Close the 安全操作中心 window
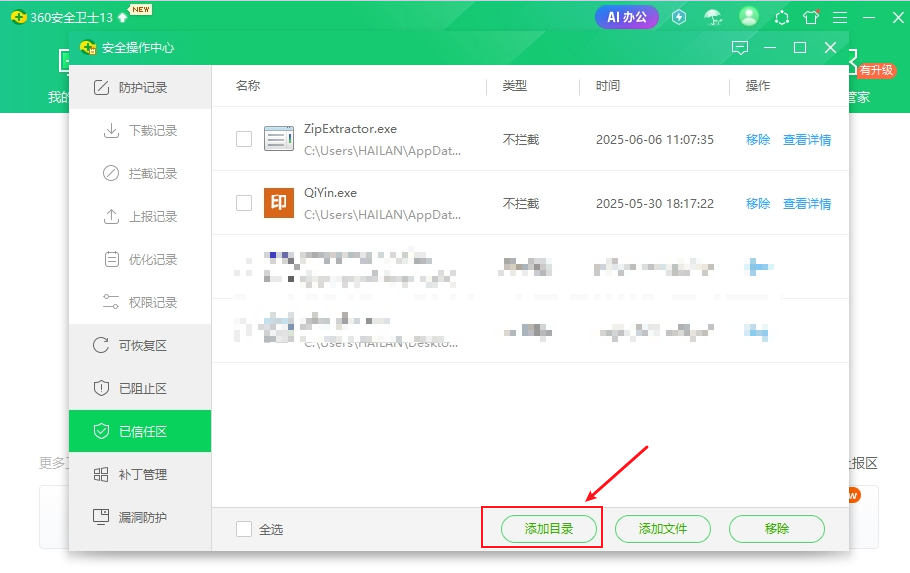 pyautogui.click(x=830, y=48)
